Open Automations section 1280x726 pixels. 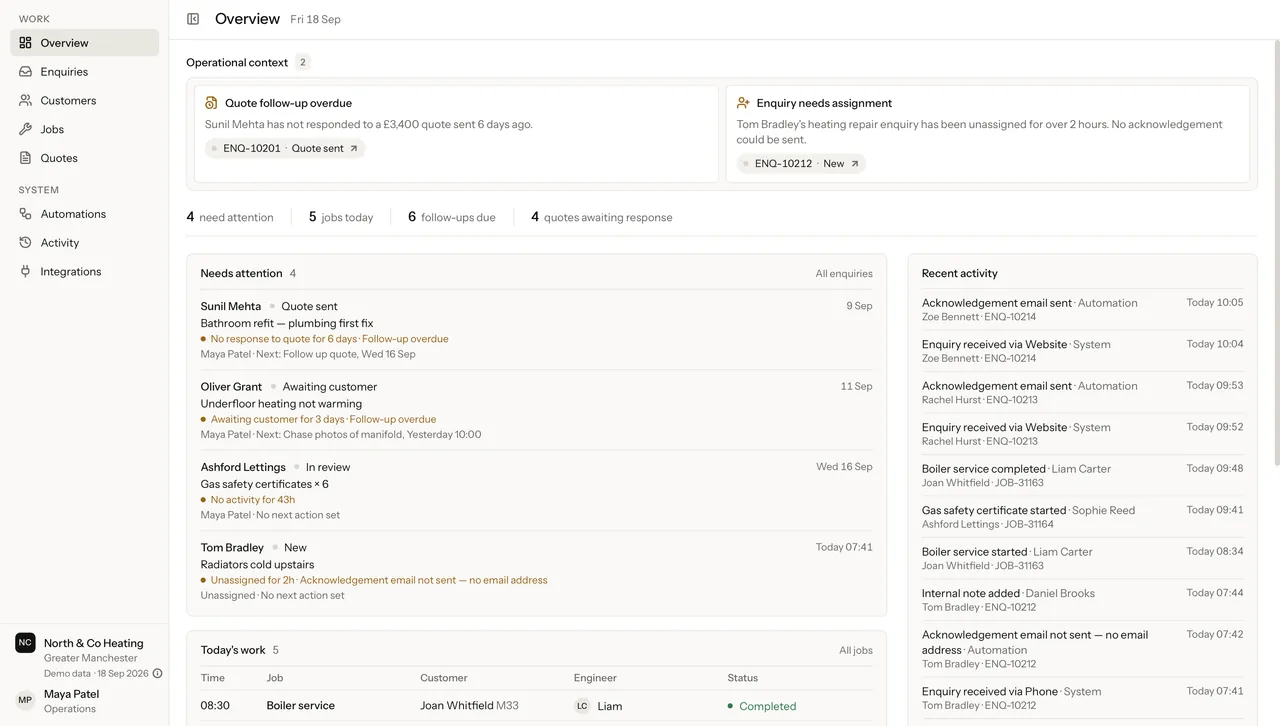[x=84, y=214]
